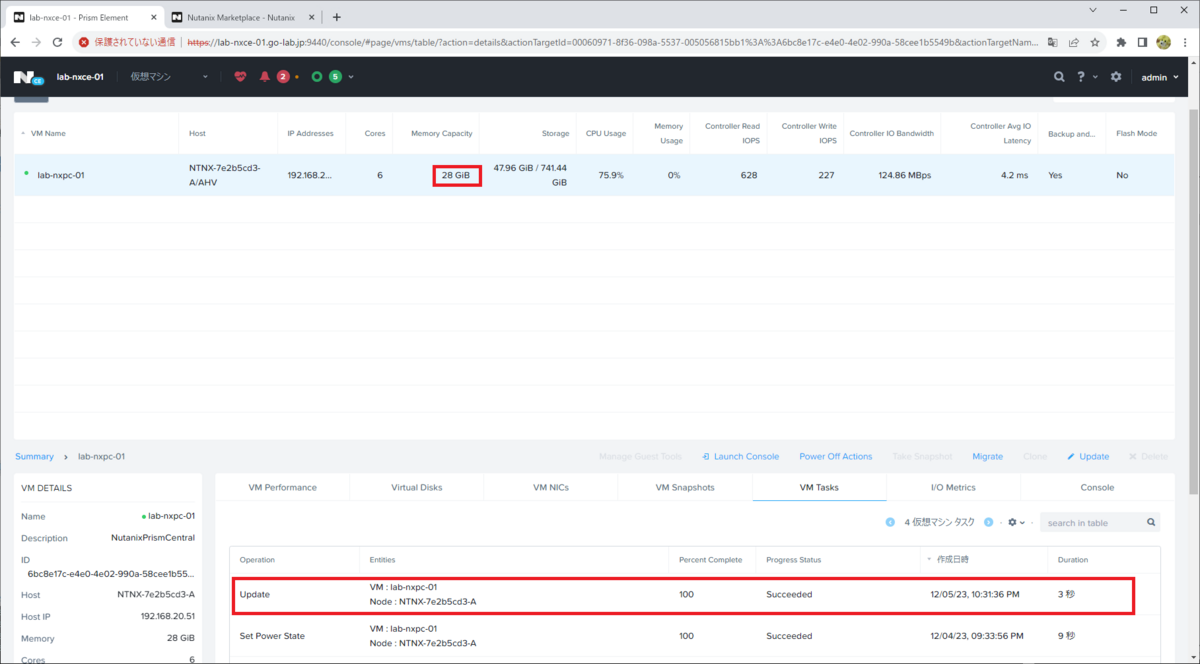Go to next page of VM tasks
The image size is (1200, 664).
[988, 522]
